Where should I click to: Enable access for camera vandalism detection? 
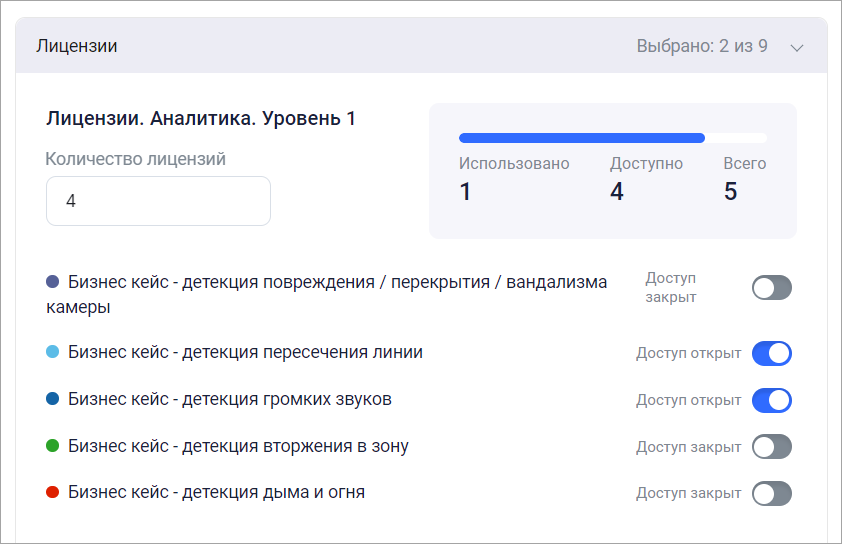pos(771,288)
